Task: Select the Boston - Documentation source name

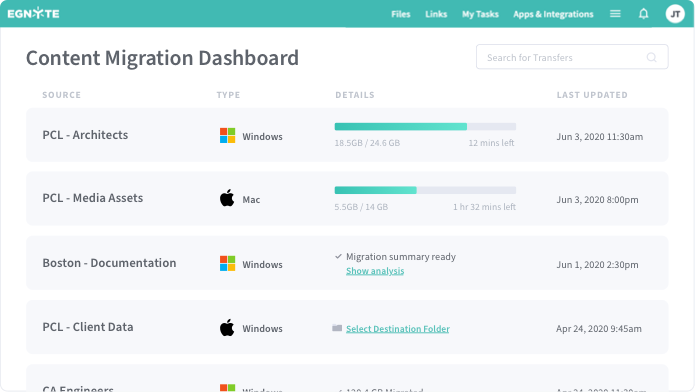Action: [x=109, y=263]
